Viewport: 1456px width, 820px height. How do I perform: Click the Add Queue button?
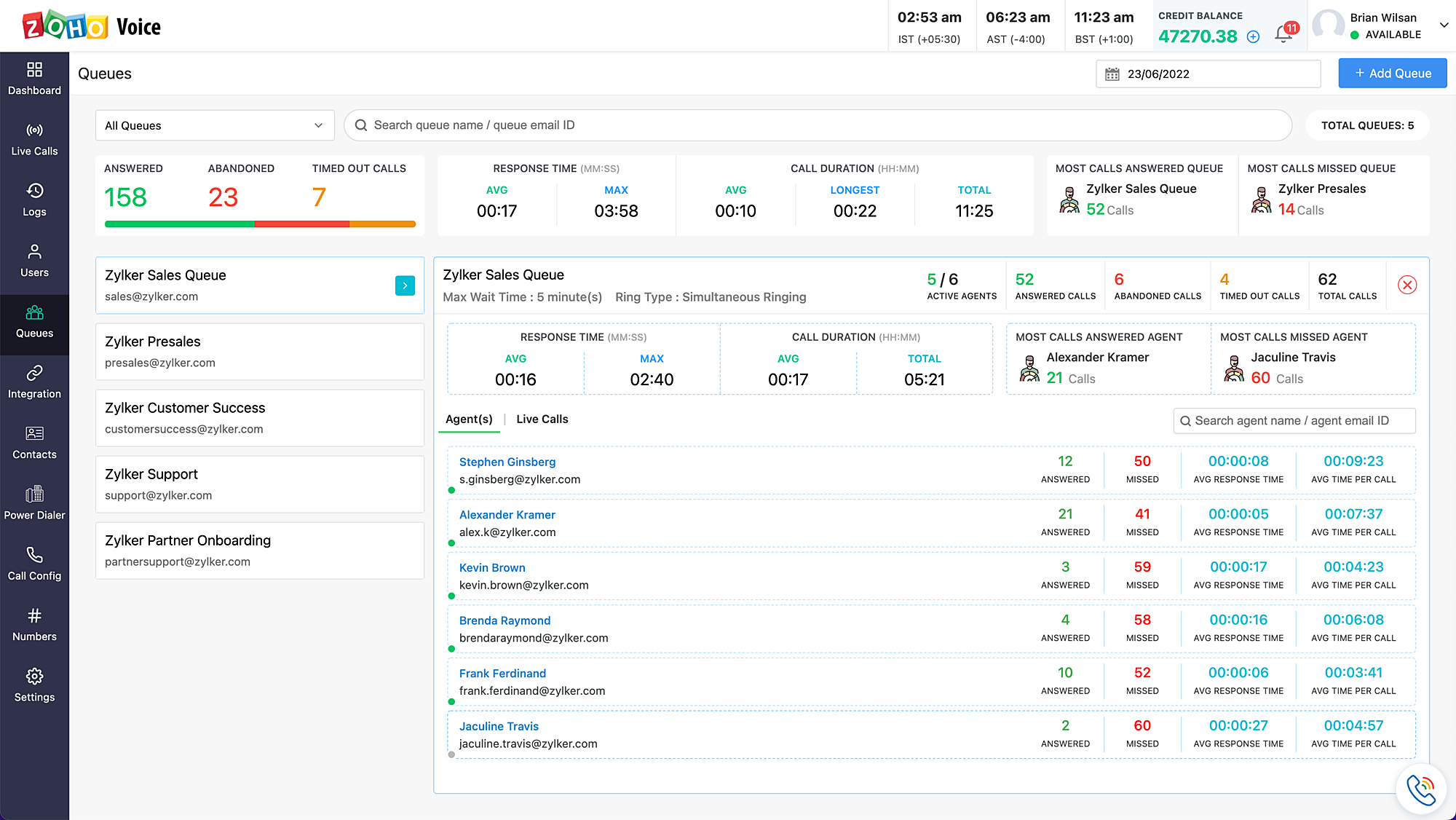1392,73
